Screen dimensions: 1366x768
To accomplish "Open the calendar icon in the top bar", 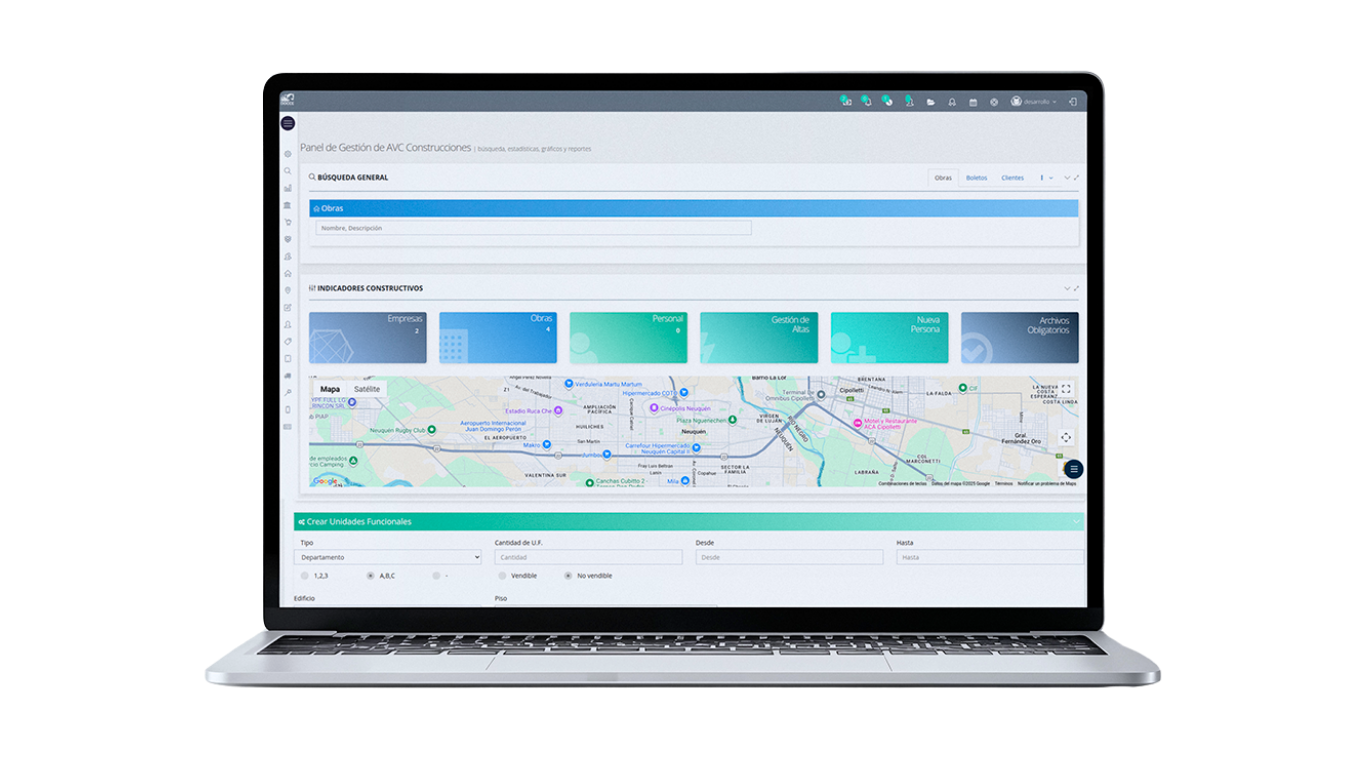I will 973,102.
